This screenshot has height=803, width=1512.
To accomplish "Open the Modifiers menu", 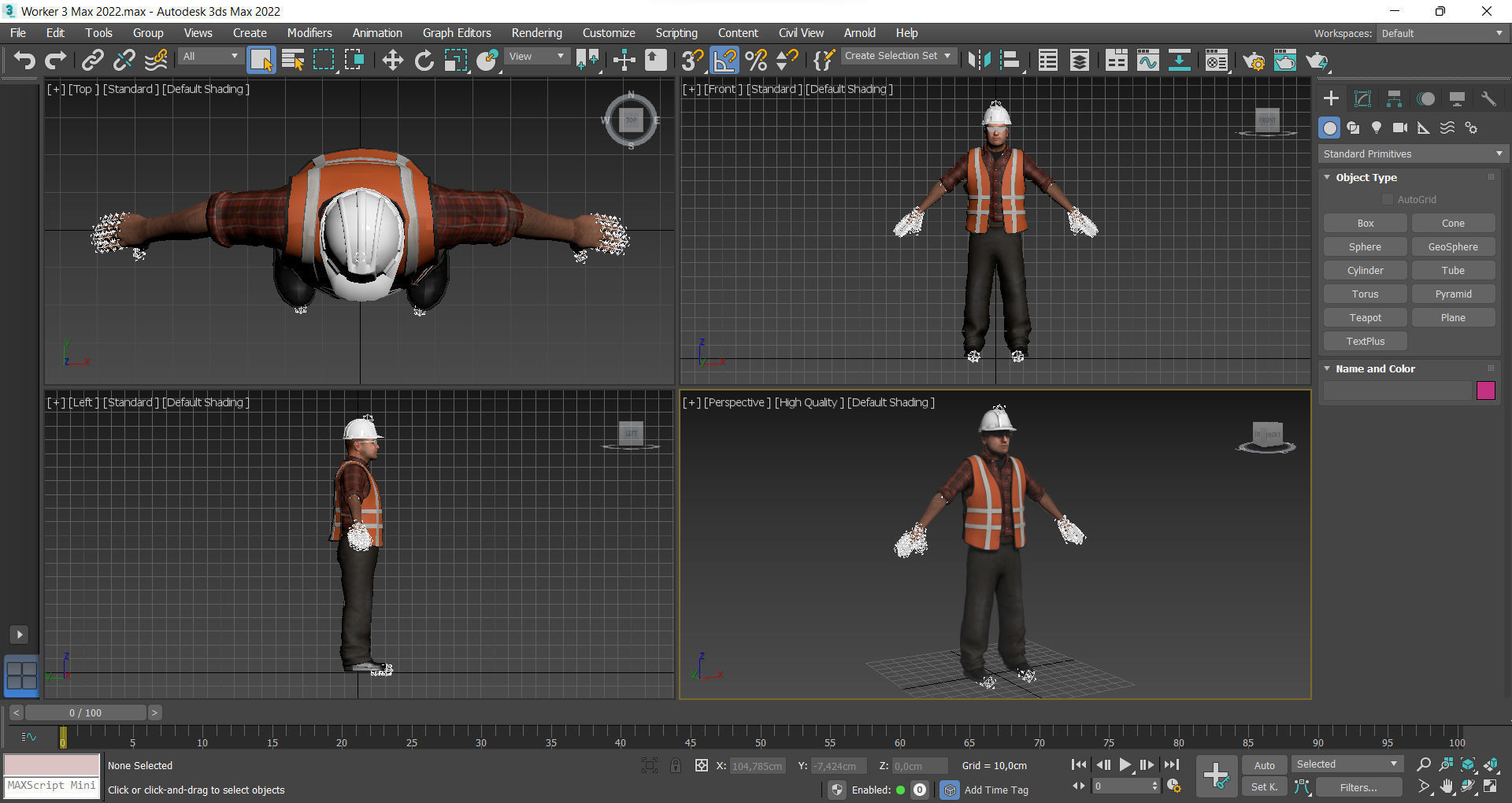I will click(309, 33).
